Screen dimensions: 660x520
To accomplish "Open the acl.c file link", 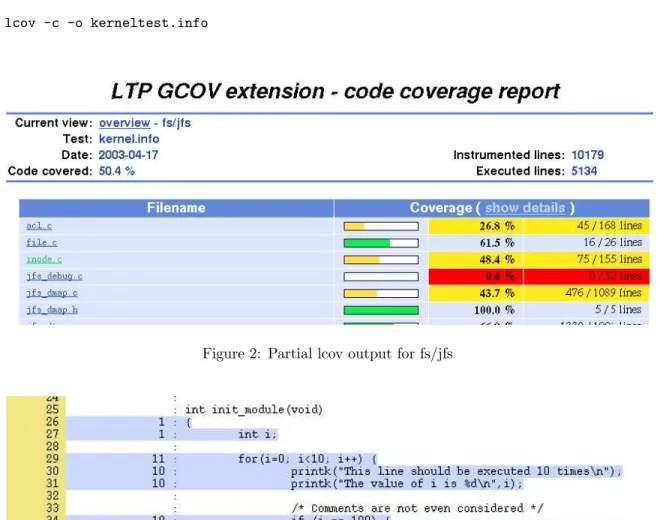I will click(x=39, y=226).
